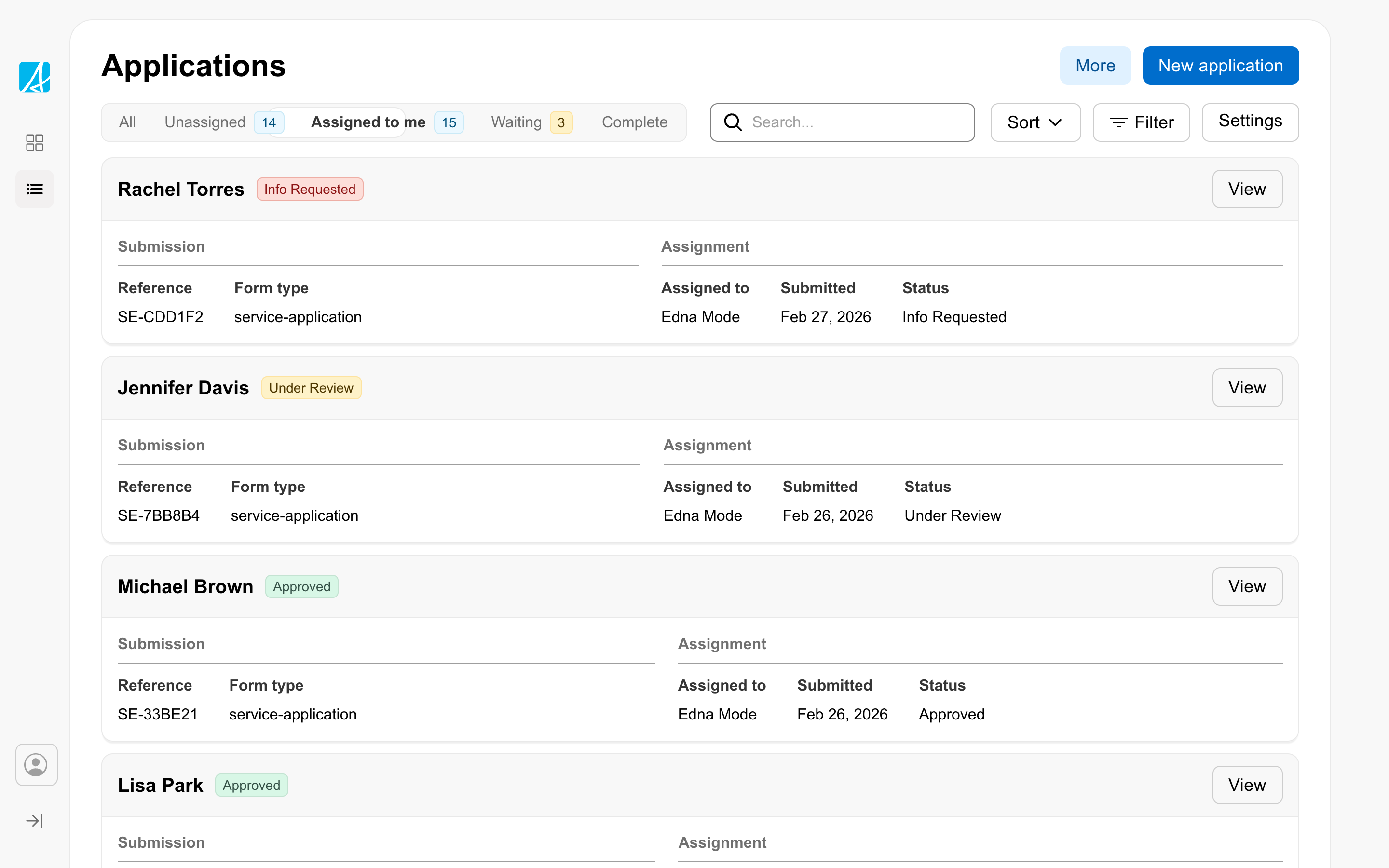View Jennifer Davis's application
The height and width of the screenshot is (868, 1389).
[x=1247, y=388]
